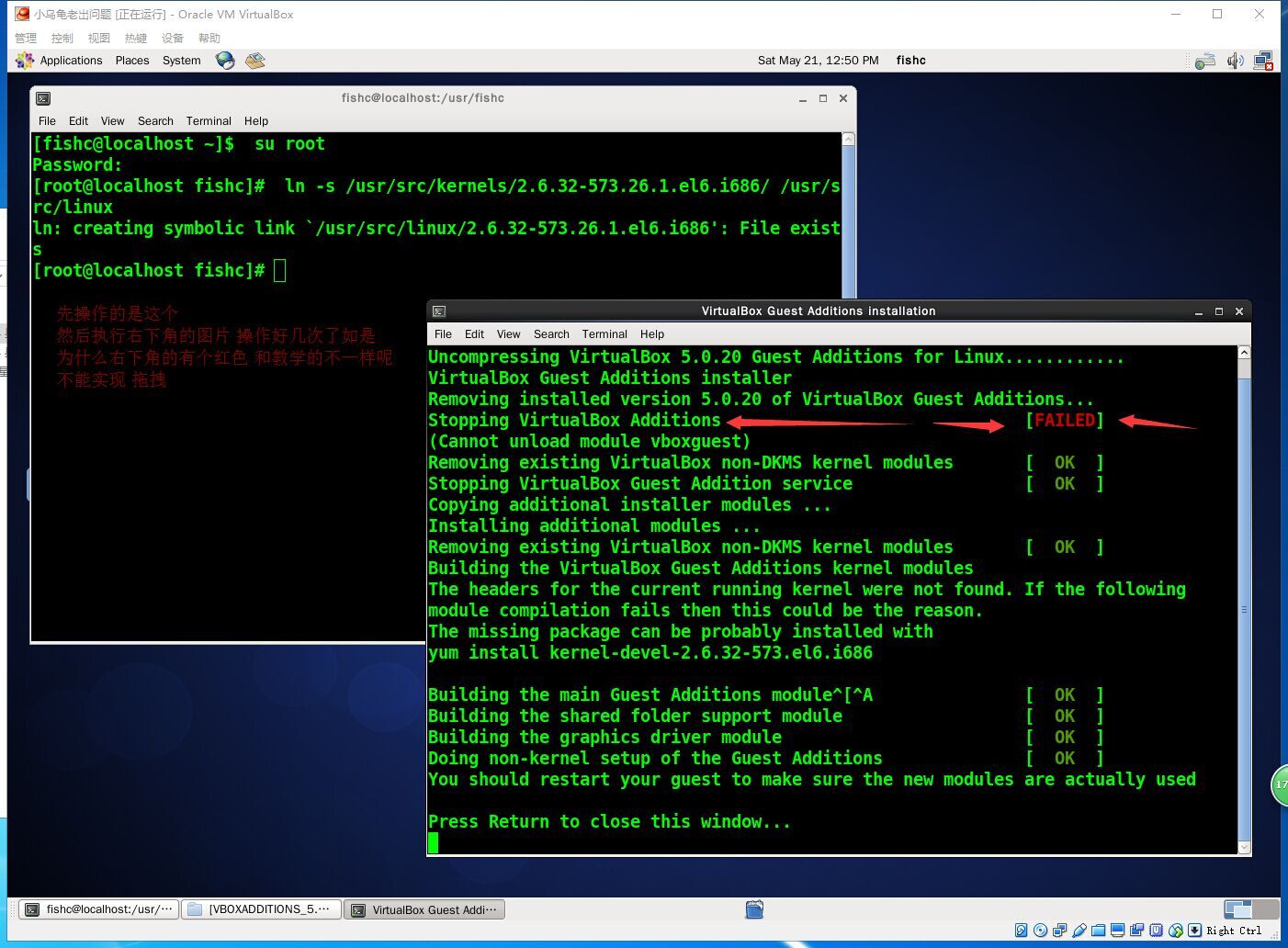Open Terminal menu in Guest Additions window

[604, 334]
